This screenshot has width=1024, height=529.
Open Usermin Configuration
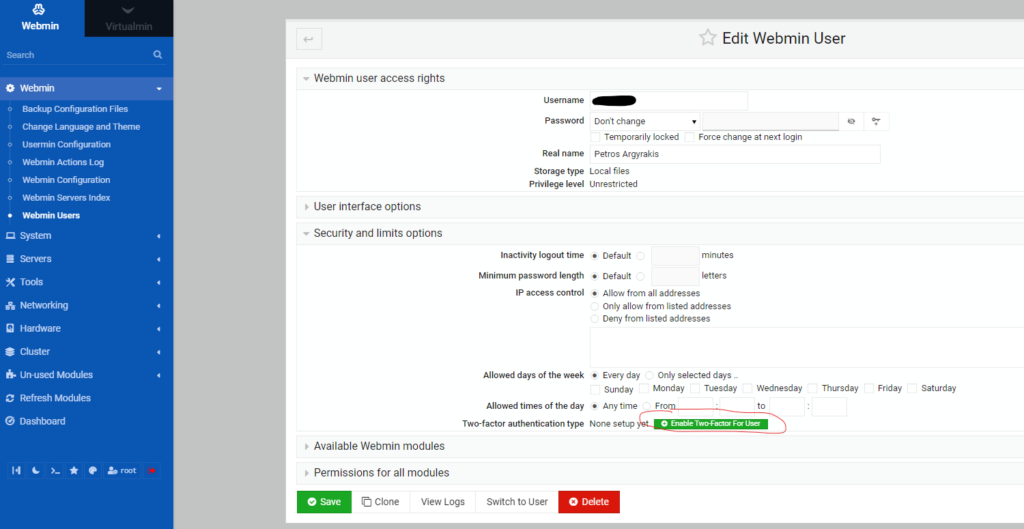tap(67, 144)
